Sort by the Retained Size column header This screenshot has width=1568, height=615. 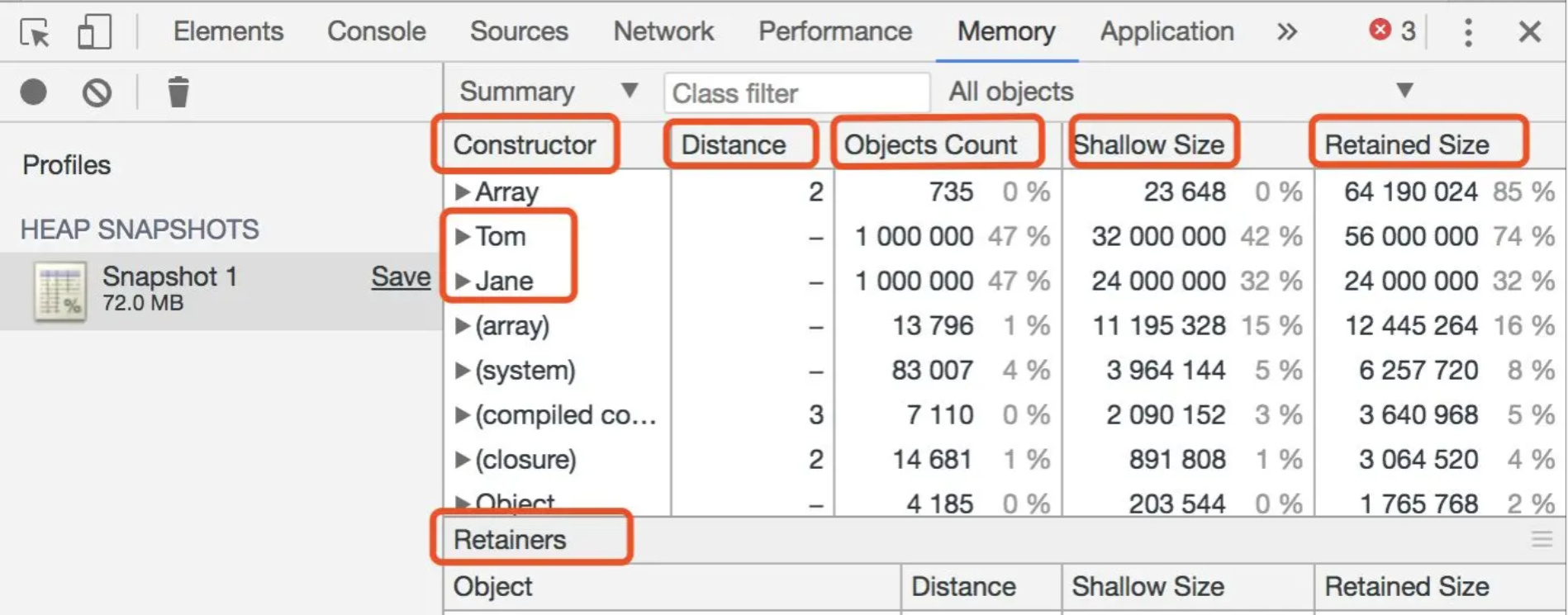(x=1407, y=144)
